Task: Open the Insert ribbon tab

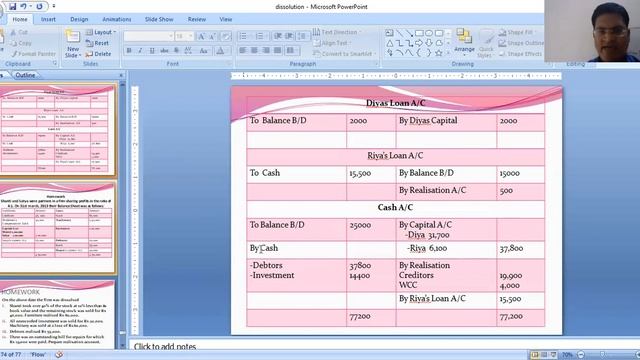Action: (x=48, y=19)
